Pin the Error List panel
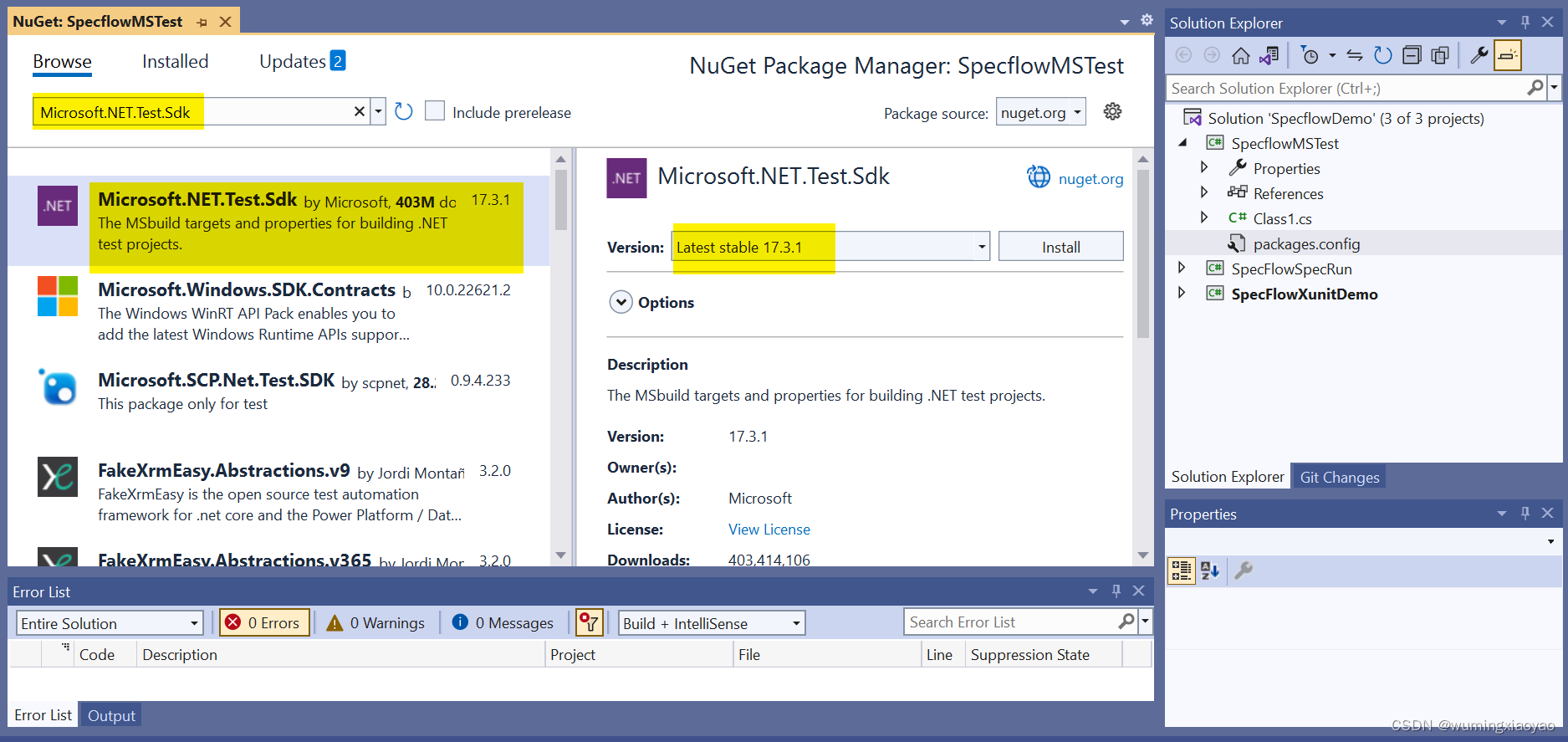The height and width of the screenshot is (742, 1568). pos(1116,591)
